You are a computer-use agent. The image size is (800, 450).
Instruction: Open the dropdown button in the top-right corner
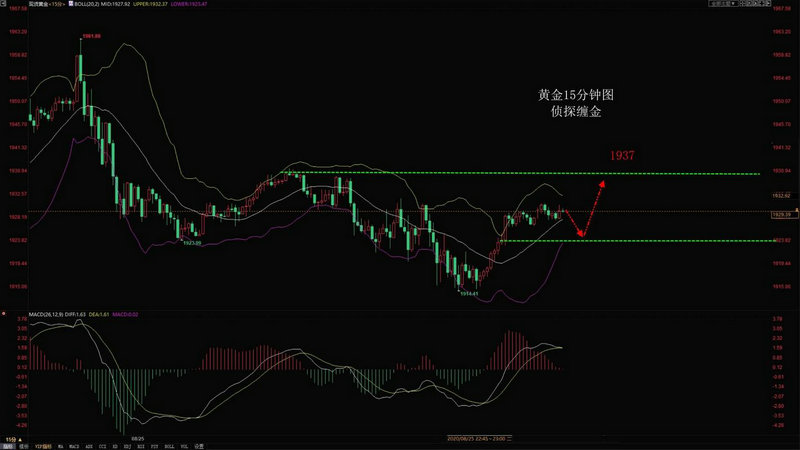[723, 3]
